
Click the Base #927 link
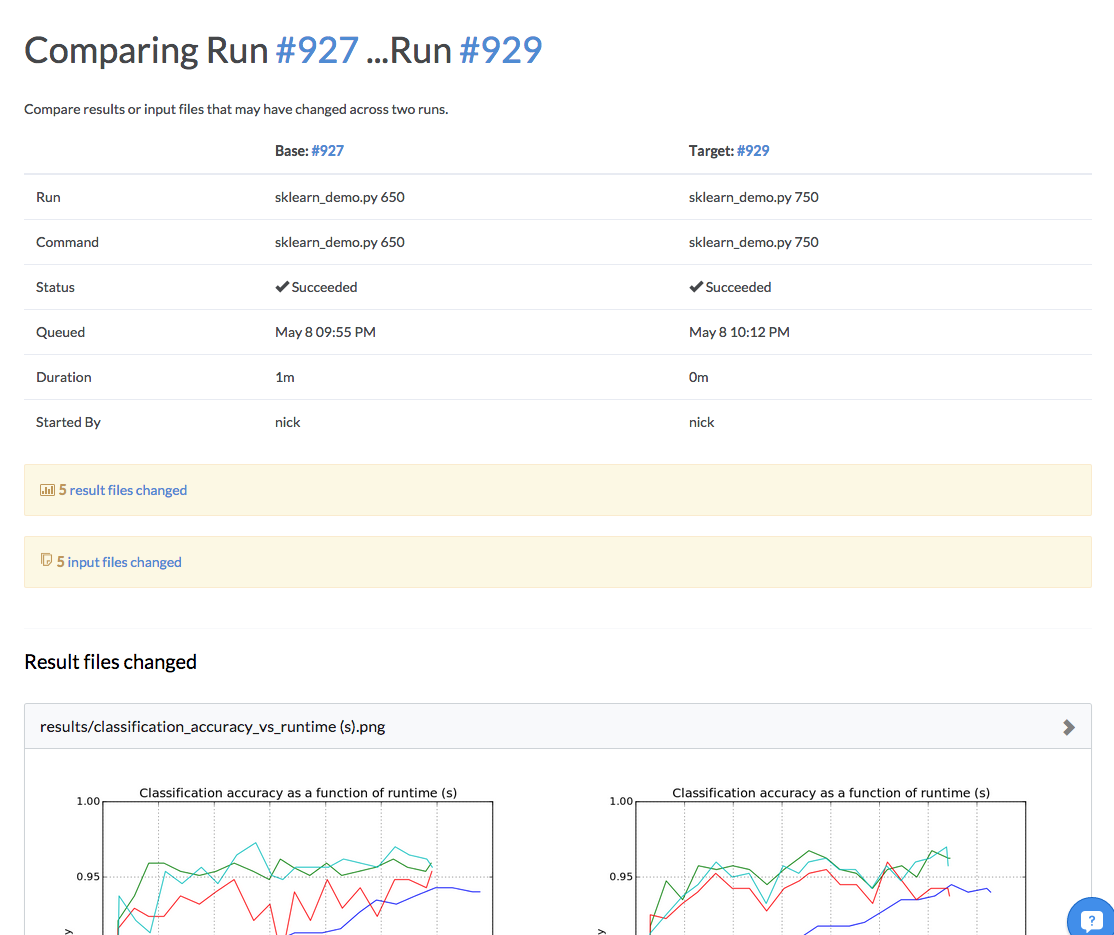point(328,151)
